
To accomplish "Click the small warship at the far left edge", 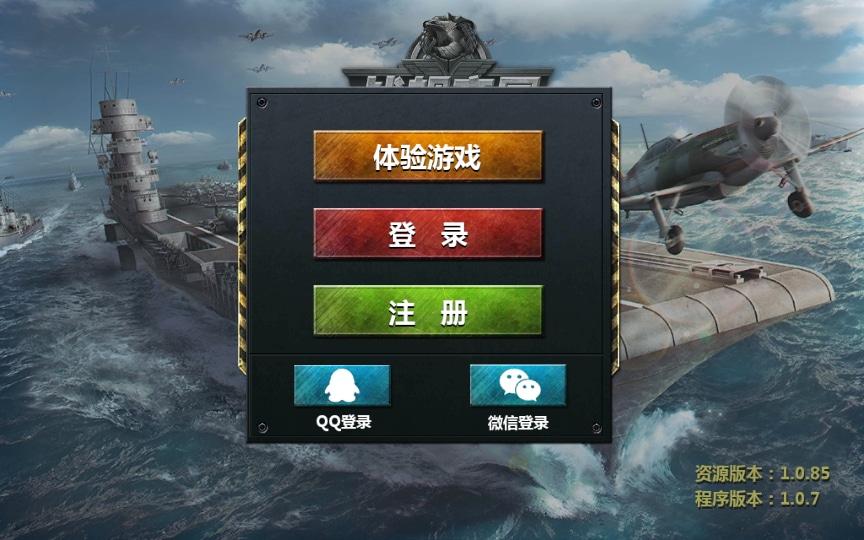I will 17,220.
